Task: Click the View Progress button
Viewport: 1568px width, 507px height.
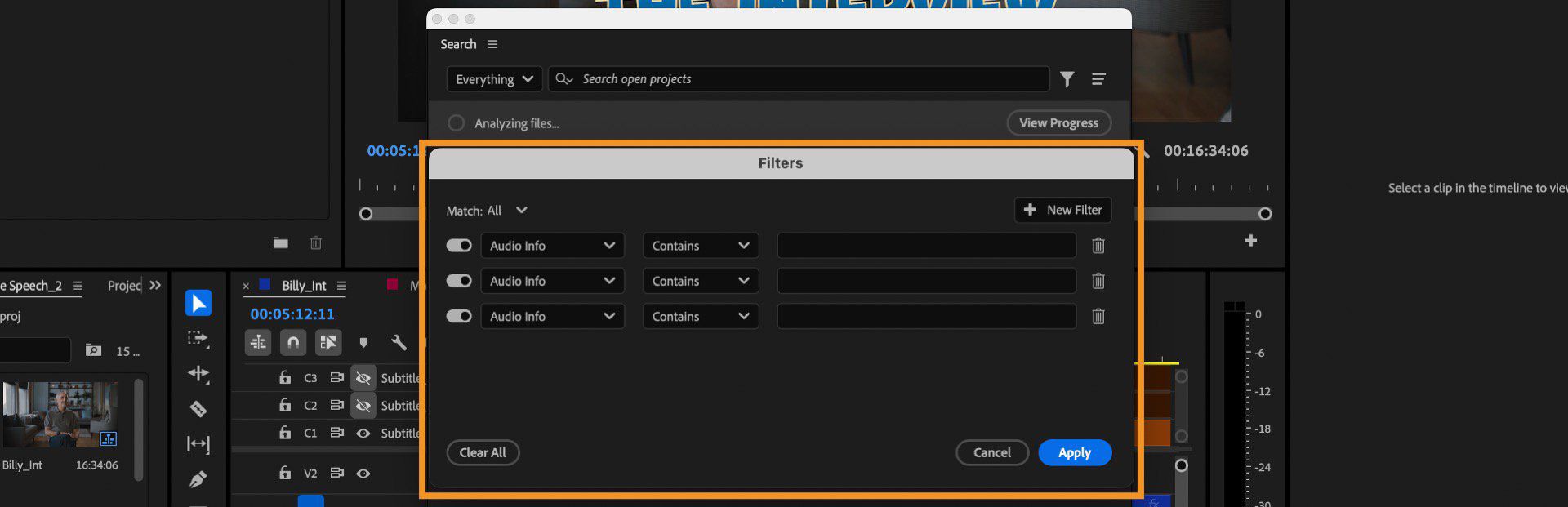Action: click(x=1058, y=123)
